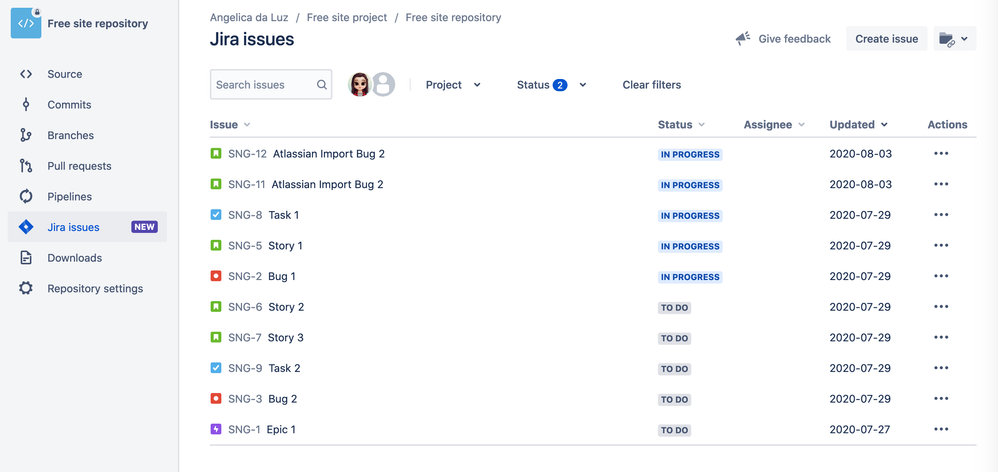Sort by the Issue column header

230,125
